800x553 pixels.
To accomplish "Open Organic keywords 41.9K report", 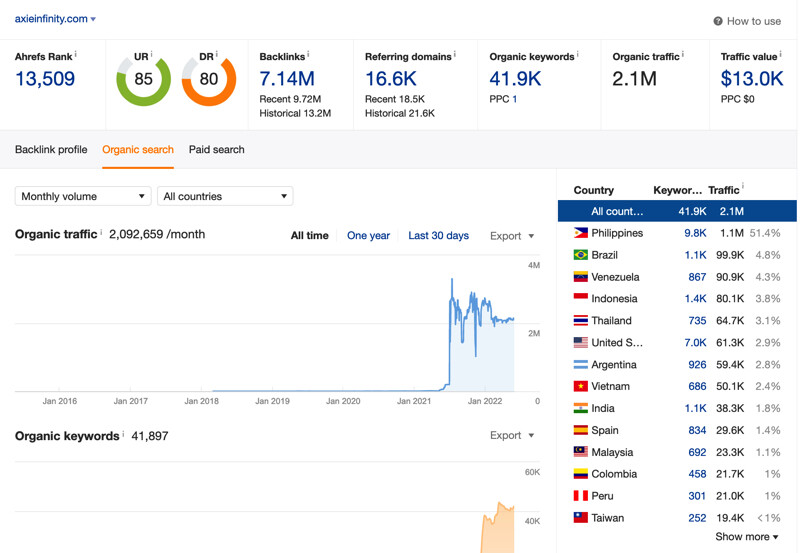I will point(515,79).
